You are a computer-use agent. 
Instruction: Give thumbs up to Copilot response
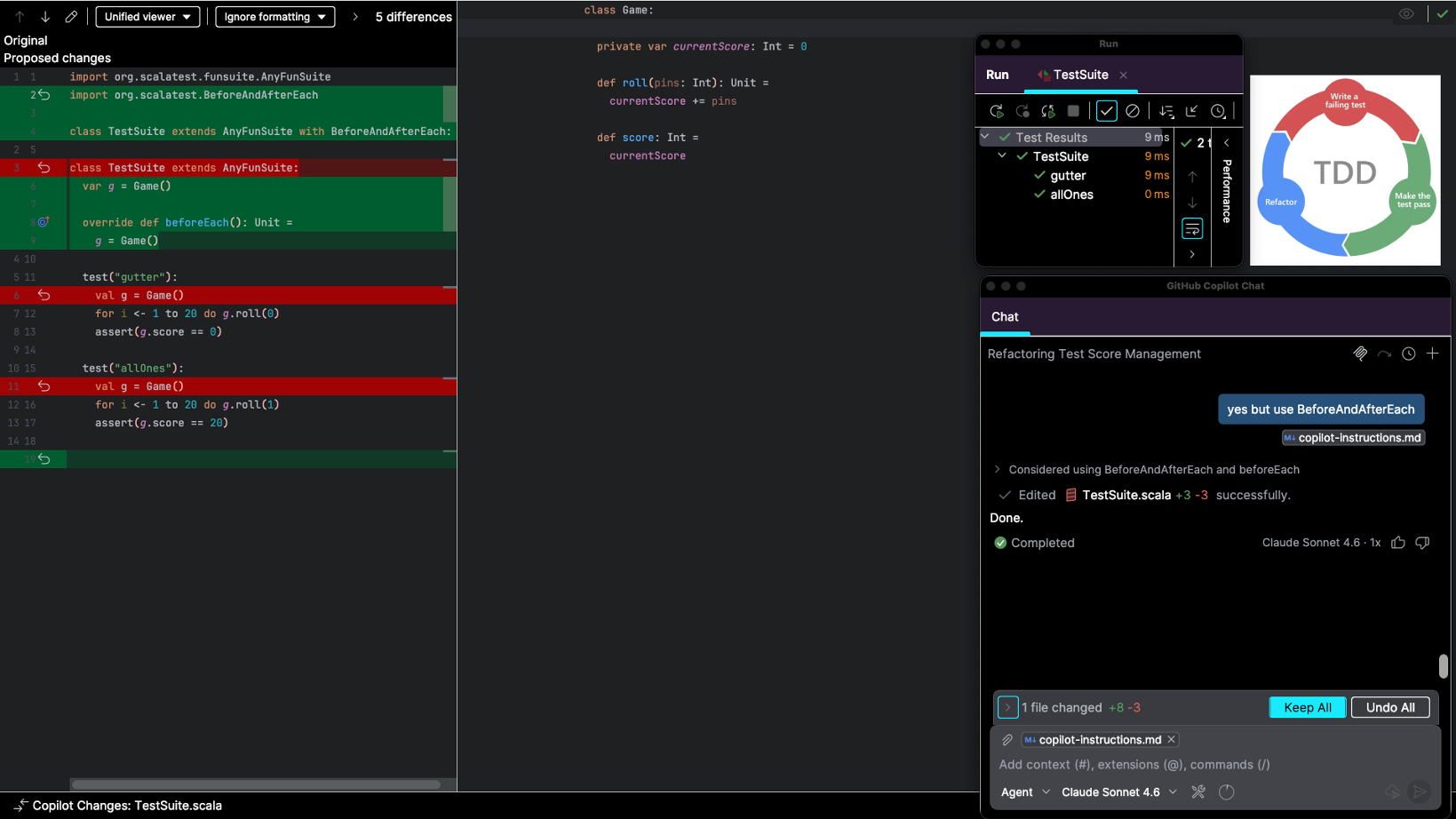(1398, 543)
